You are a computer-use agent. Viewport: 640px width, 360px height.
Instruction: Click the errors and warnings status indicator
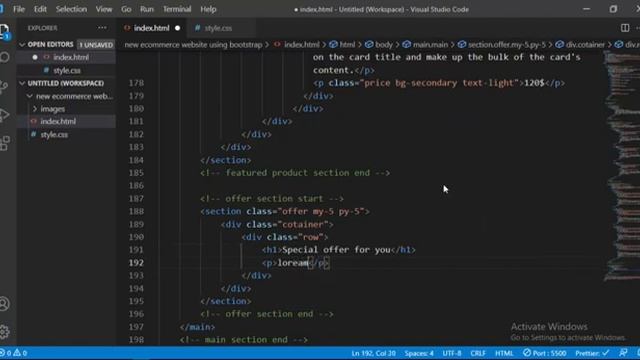13,353
